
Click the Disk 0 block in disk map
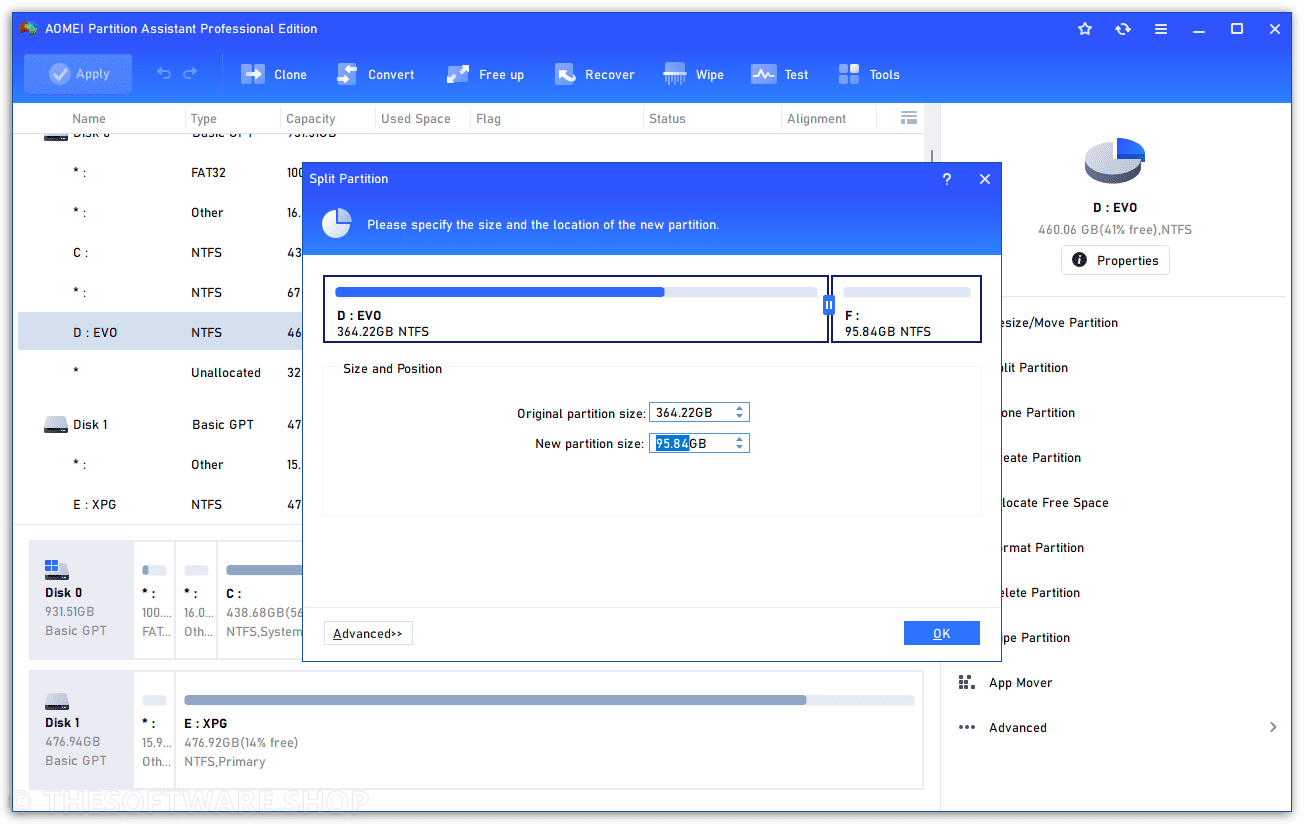pyautogui.click(x=81, y=600)
